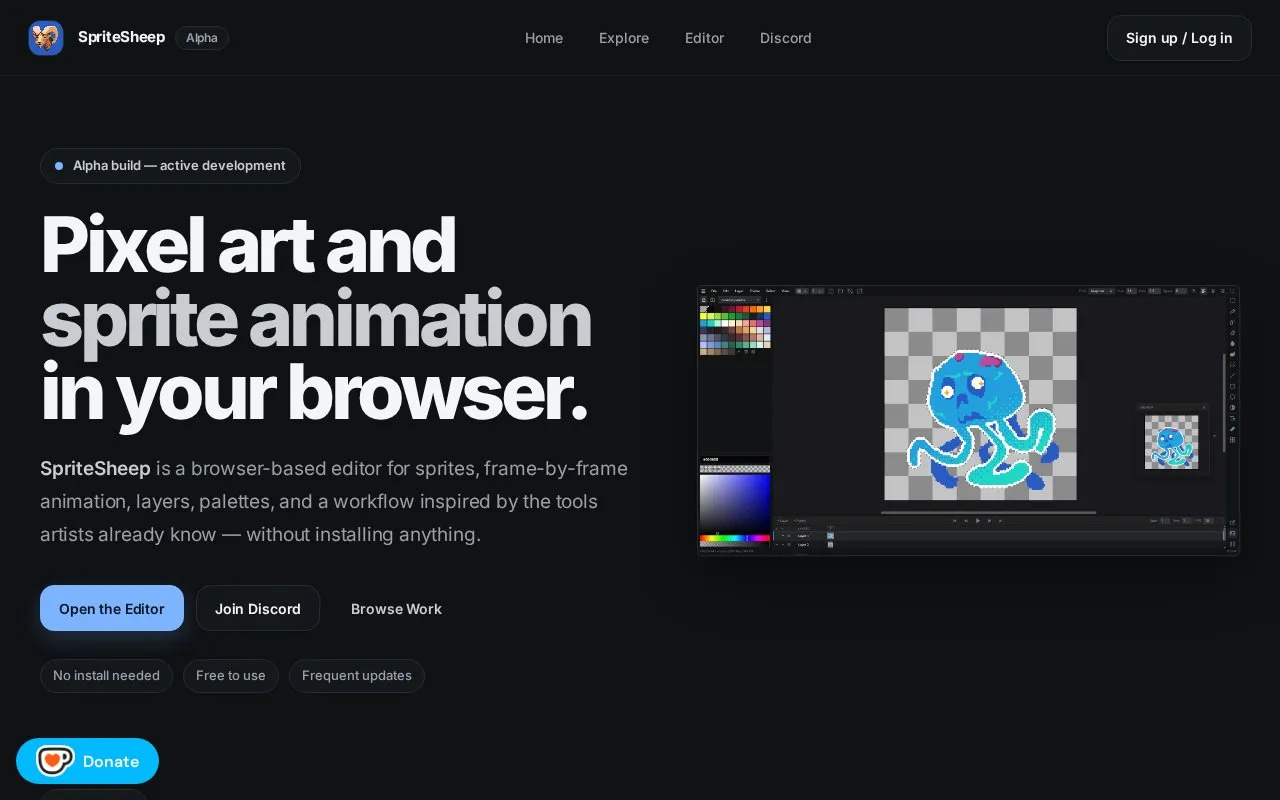Click the Sign up / Log in button
Image resolution: width=1280 pixels, height=800 pixels.
(x=1179, y=38)
